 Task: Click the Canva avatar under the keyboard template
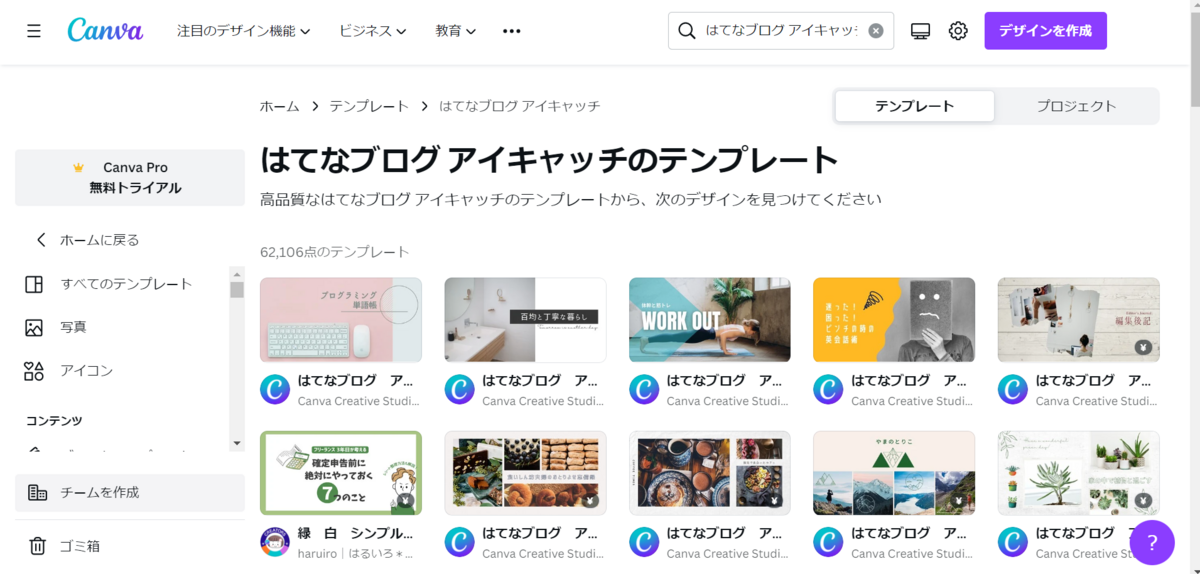click(275, 390)
